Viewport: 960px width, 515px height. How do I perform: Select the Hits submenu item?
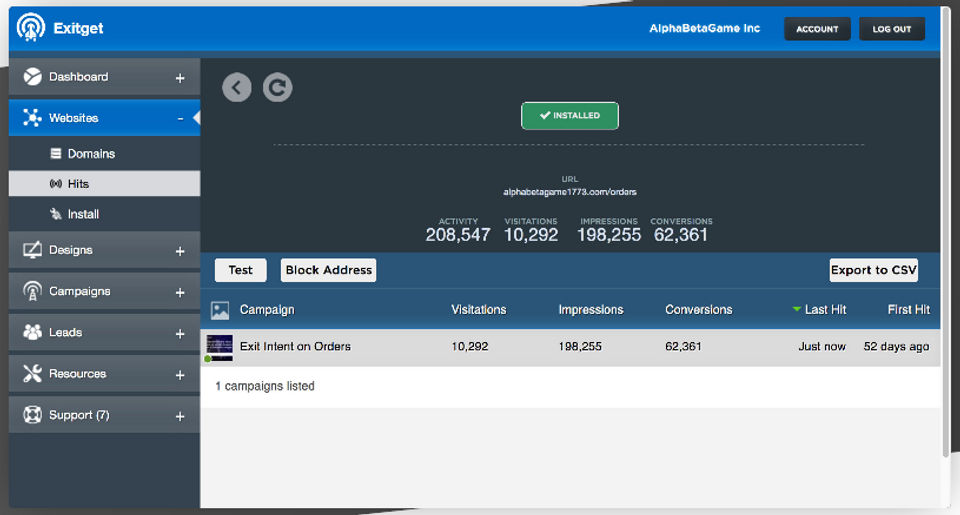[104, 184]
